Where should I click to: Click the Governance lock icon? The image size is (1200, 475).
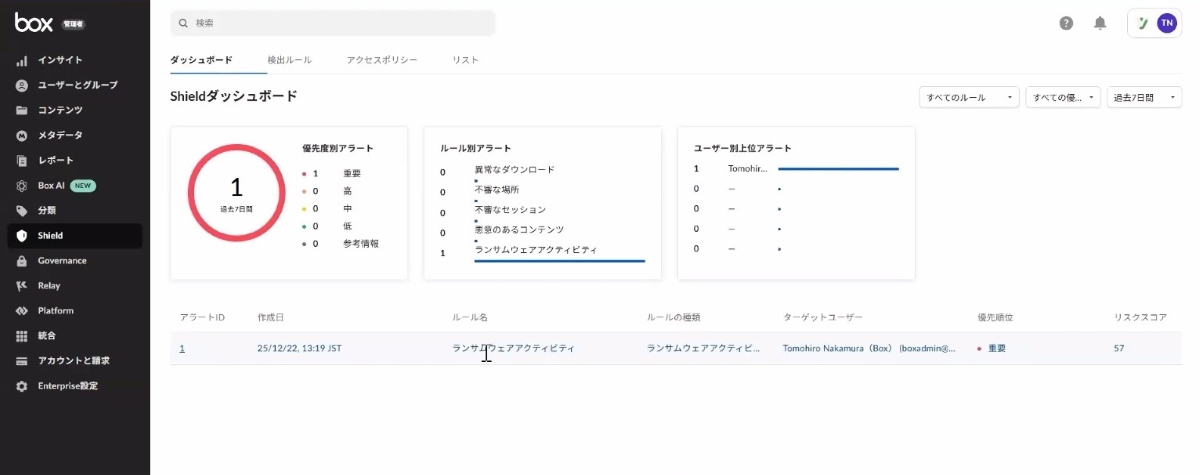coord(21,260)
